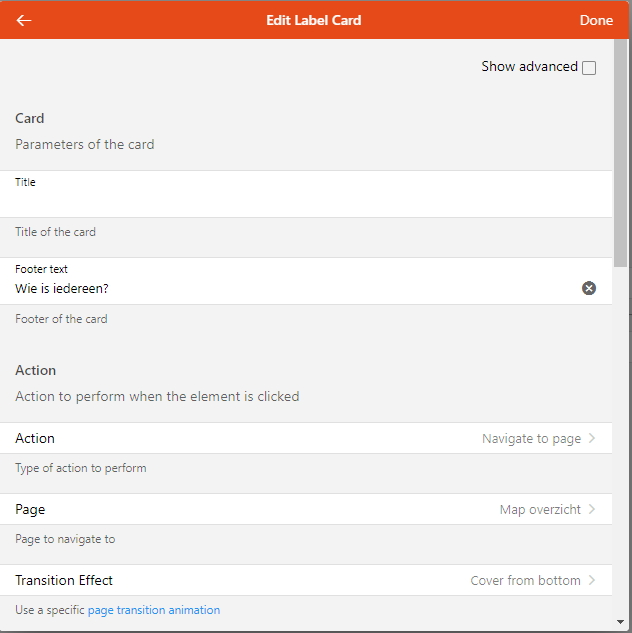Click the Show advanced label text
Viewport: 632px width, 633px height.
[x=529, y=67]
